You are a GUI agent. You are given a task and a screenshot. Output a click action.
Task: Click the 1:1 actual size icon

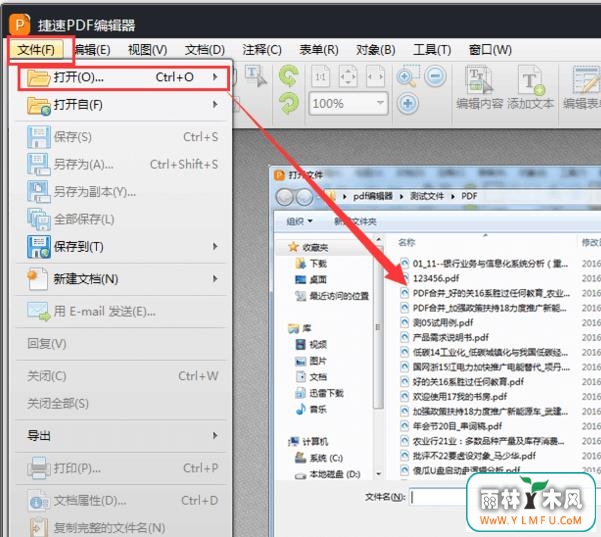[x=320, y=77]
